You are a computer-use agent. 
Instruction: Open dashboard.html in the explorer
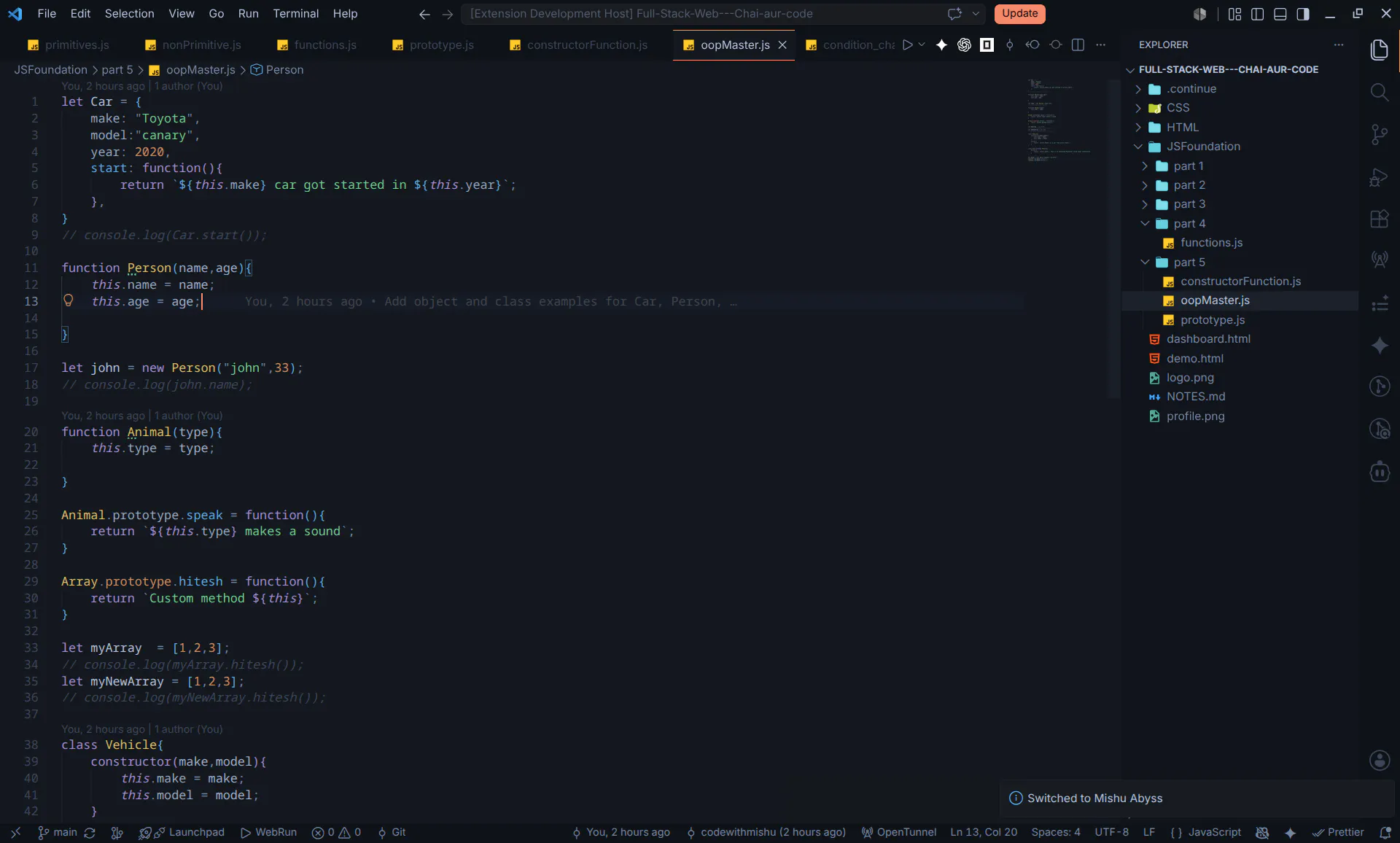point(1208,339)
